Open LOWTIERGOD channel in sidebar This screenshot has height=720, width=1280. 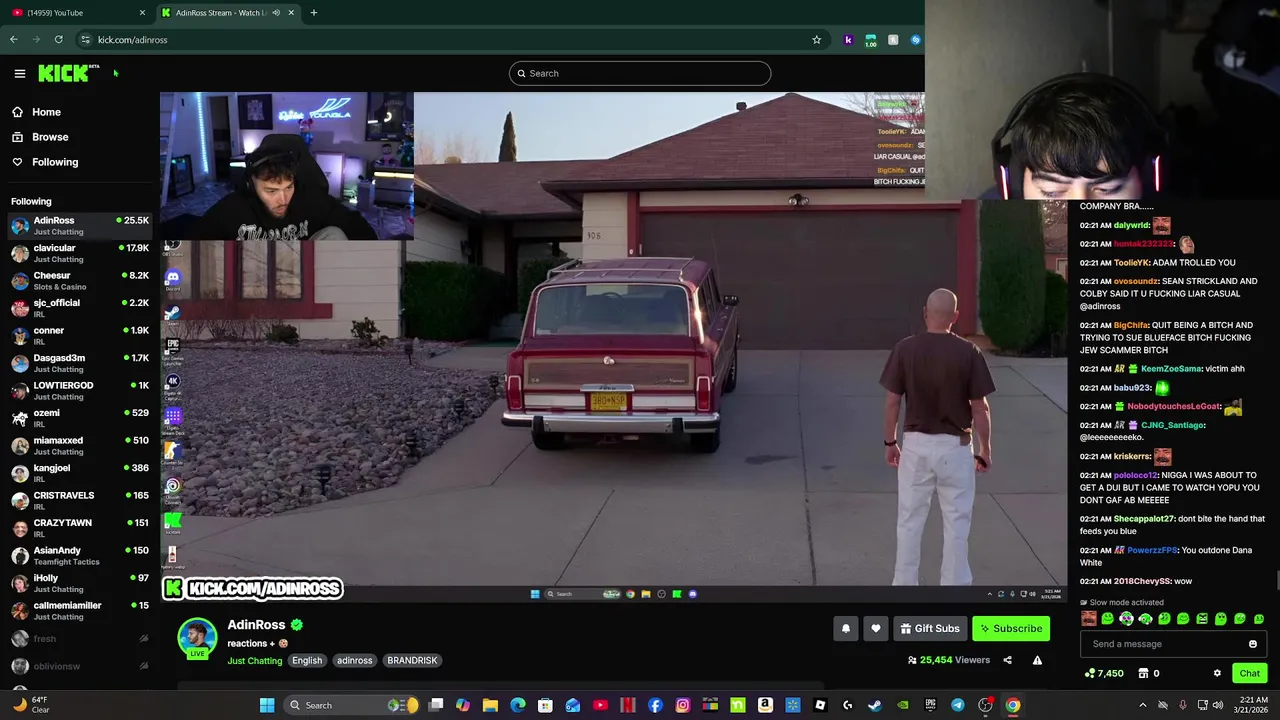point(80,390)
